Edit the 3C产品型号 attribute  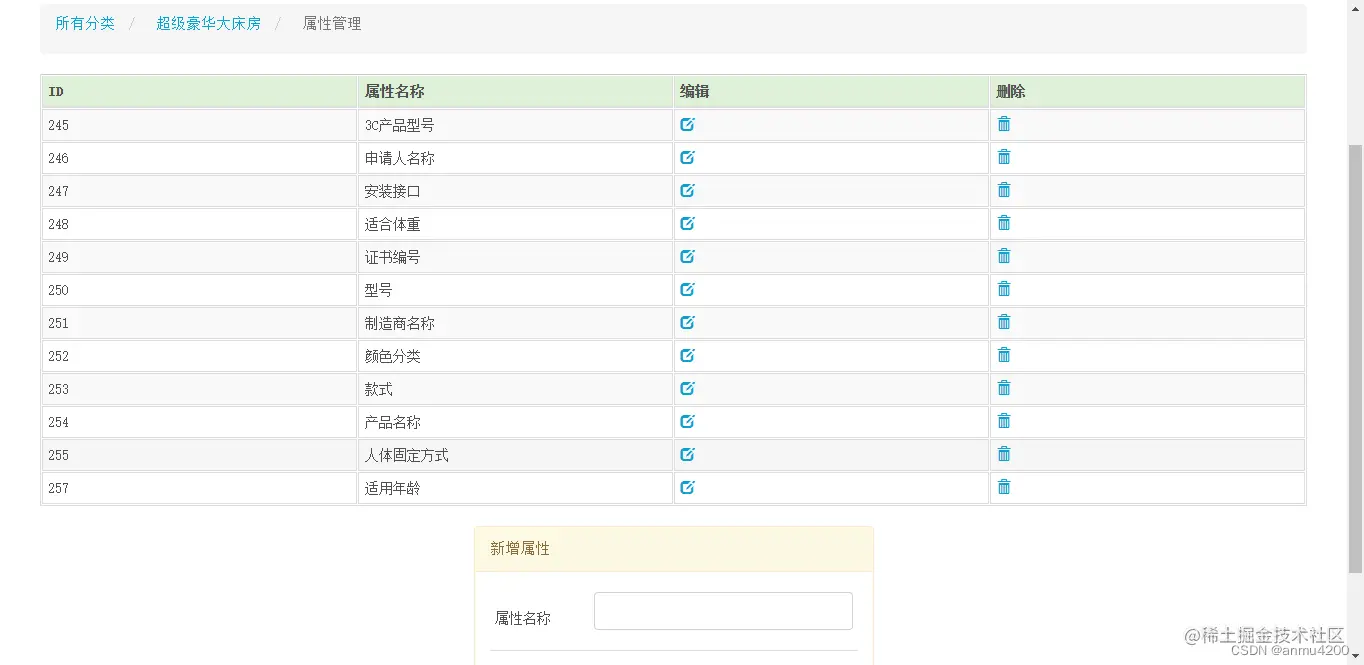(x=687, y=124)
